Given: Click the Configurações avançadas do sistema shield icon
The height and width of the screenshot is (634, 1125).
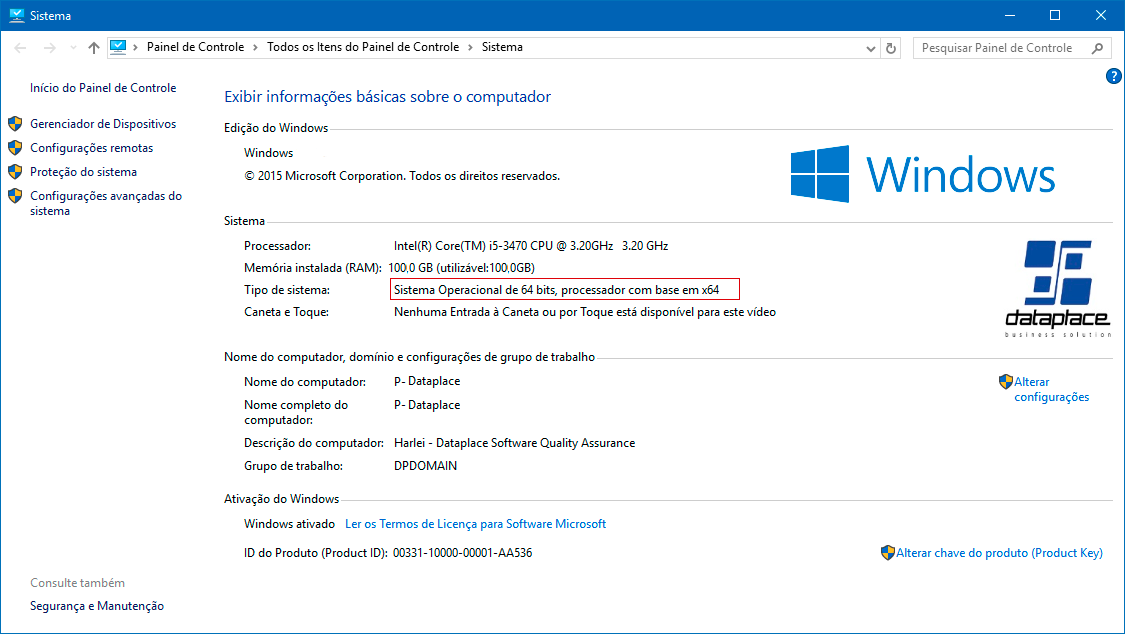Looking at the screenshot, I should point(15,195).
